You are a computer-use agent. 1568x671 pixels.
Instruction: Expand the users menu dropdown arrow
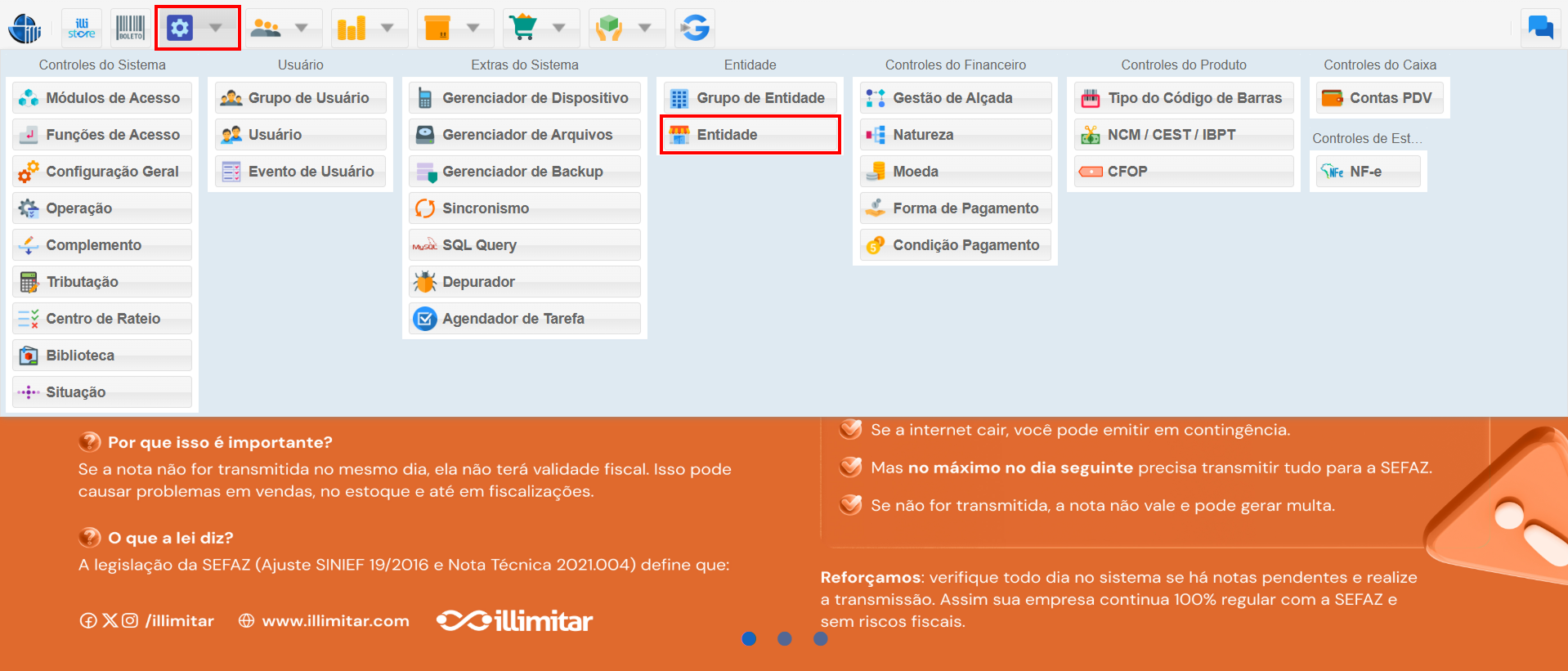click(x=302, y=29)
